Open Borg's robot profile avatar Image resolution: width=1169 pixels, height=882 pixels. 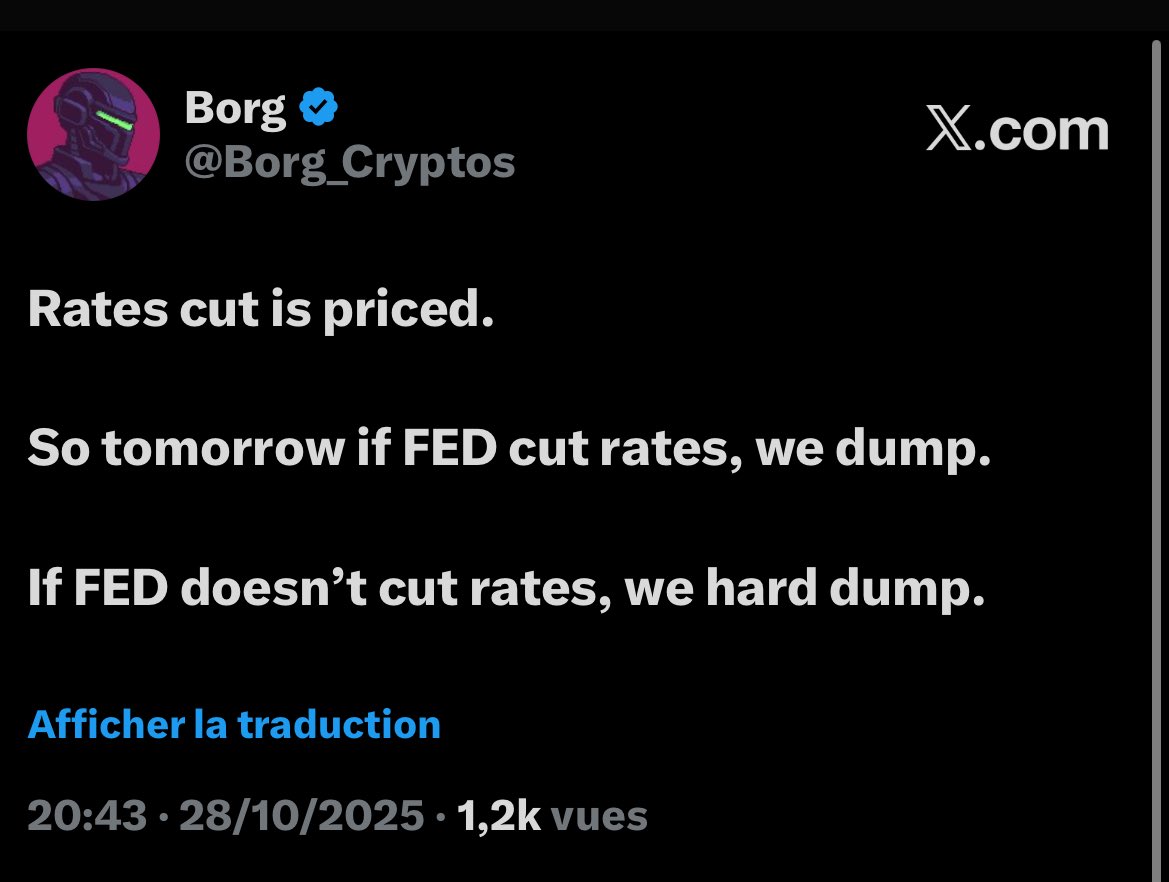click(93, 135)
